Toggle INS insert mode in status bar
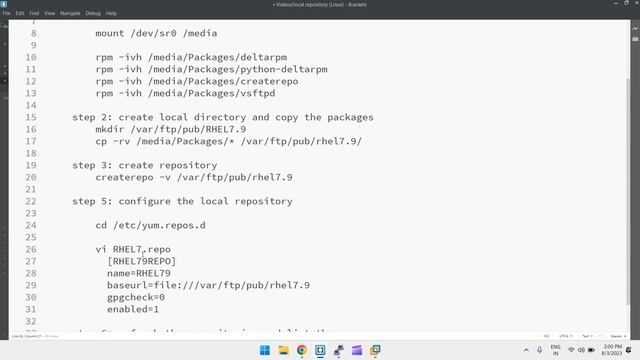This screenshot has height=360, width=640. pos(546,336)
